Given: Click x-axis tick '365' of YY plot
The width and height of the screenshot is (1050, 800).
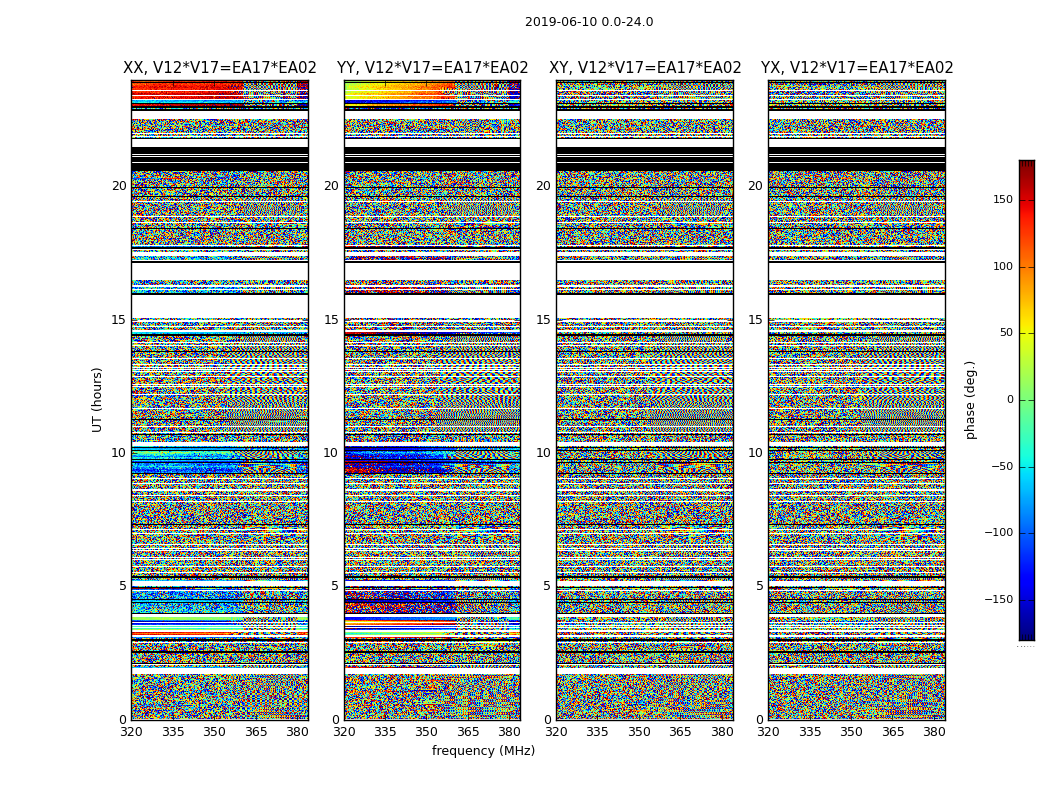Looking at the screenshot, I should pyautogui.click(x=468, y=732).
